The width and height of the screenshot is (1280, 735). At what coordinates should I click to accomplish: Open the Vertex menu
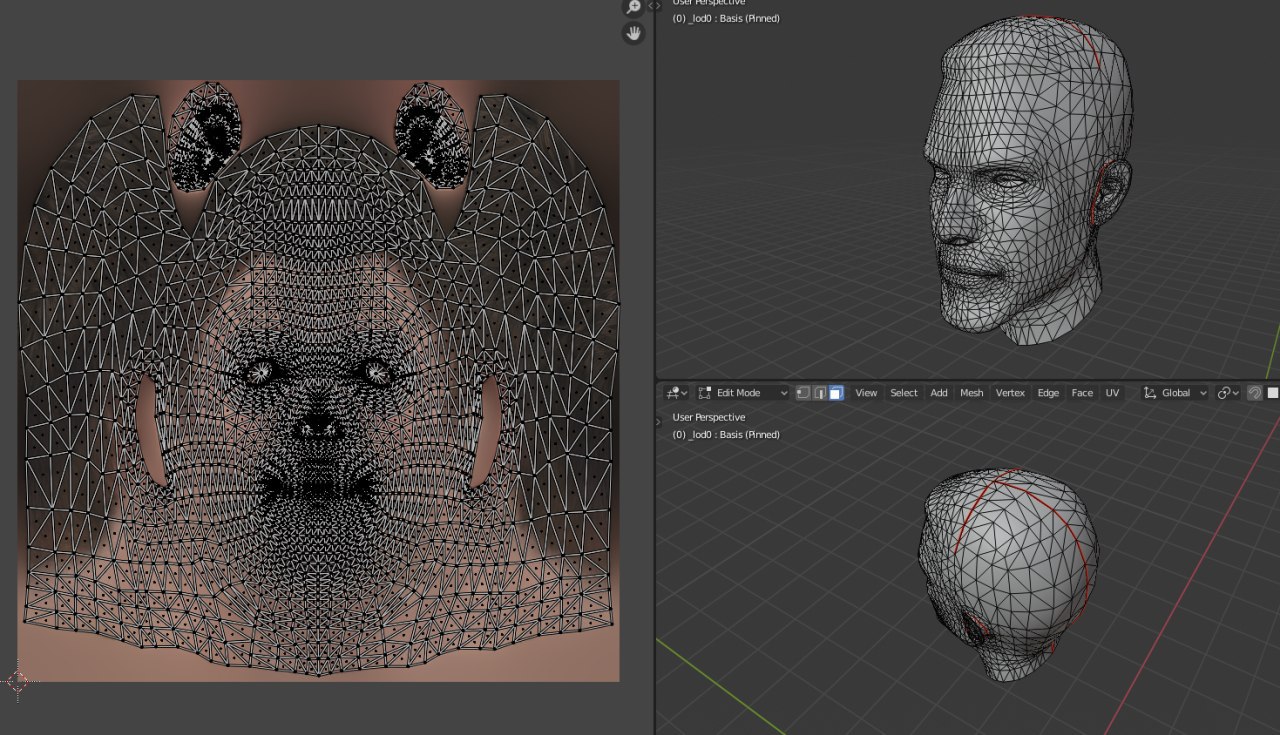click(1010, 393)
